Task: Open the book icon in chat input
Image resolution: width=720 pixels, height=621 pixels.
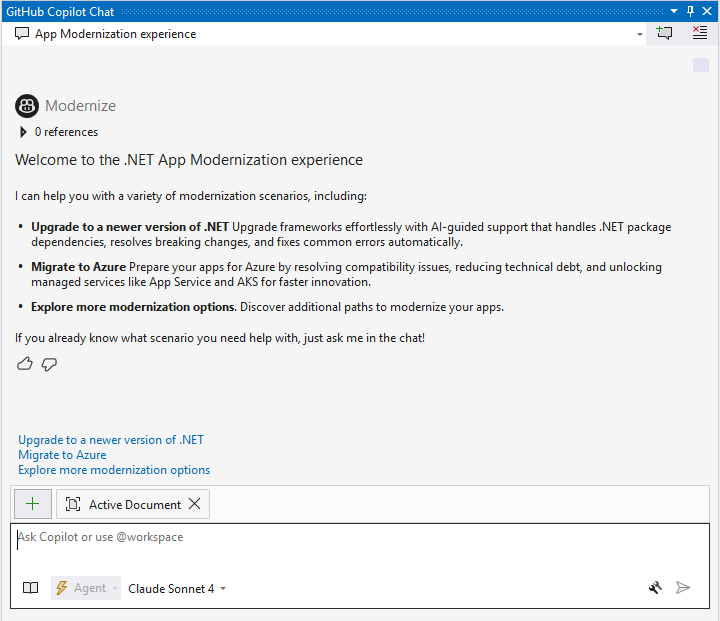Action: click(31, 588)
